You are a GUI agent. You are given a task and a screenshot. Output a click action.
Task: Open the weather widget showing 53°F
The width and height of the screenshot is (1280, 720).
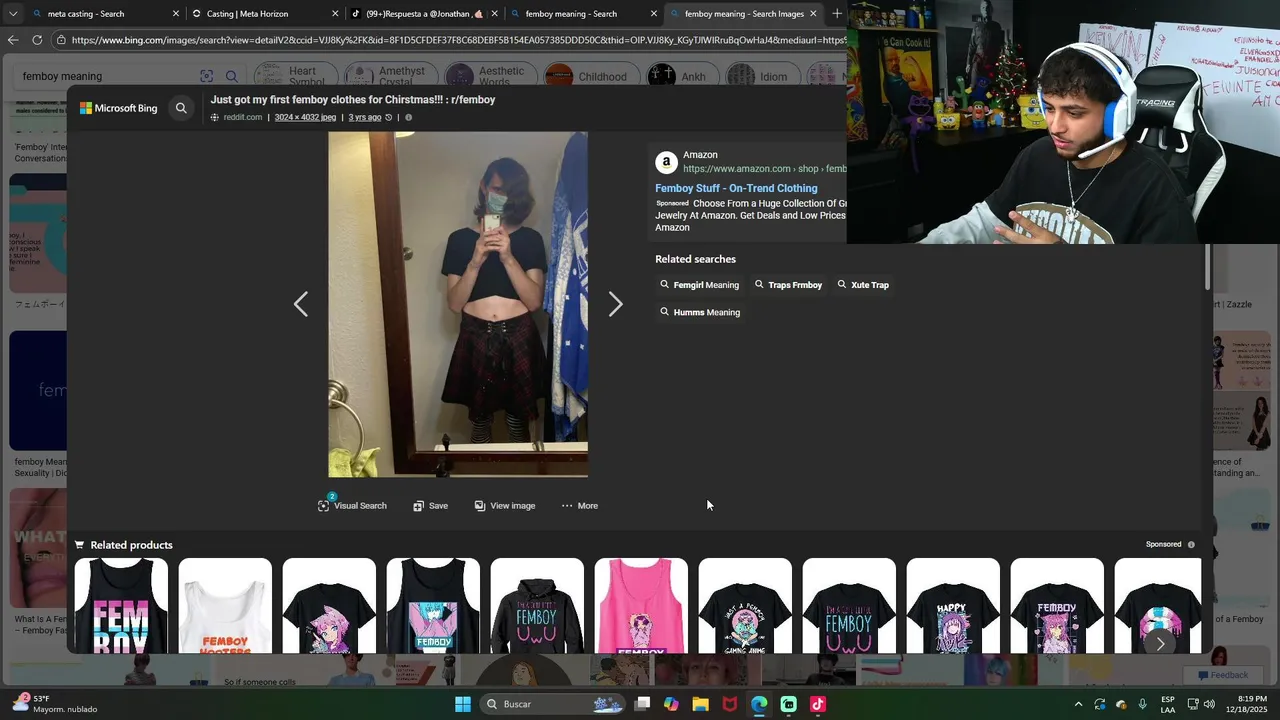tap(55, 704)
